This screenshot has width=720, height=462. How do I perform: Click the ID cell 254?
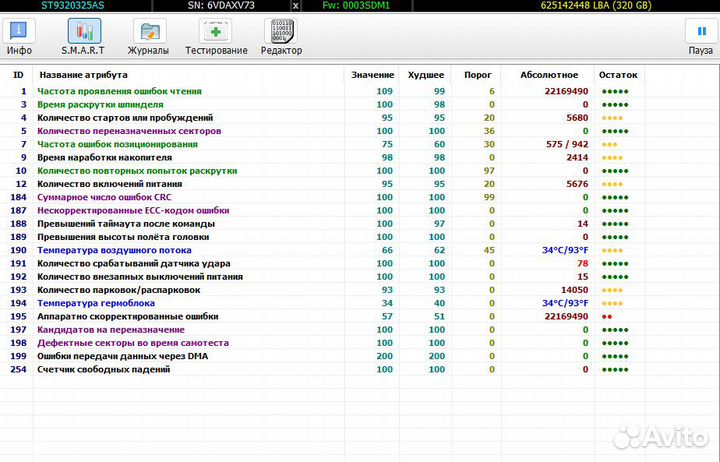tap(18, 370)
